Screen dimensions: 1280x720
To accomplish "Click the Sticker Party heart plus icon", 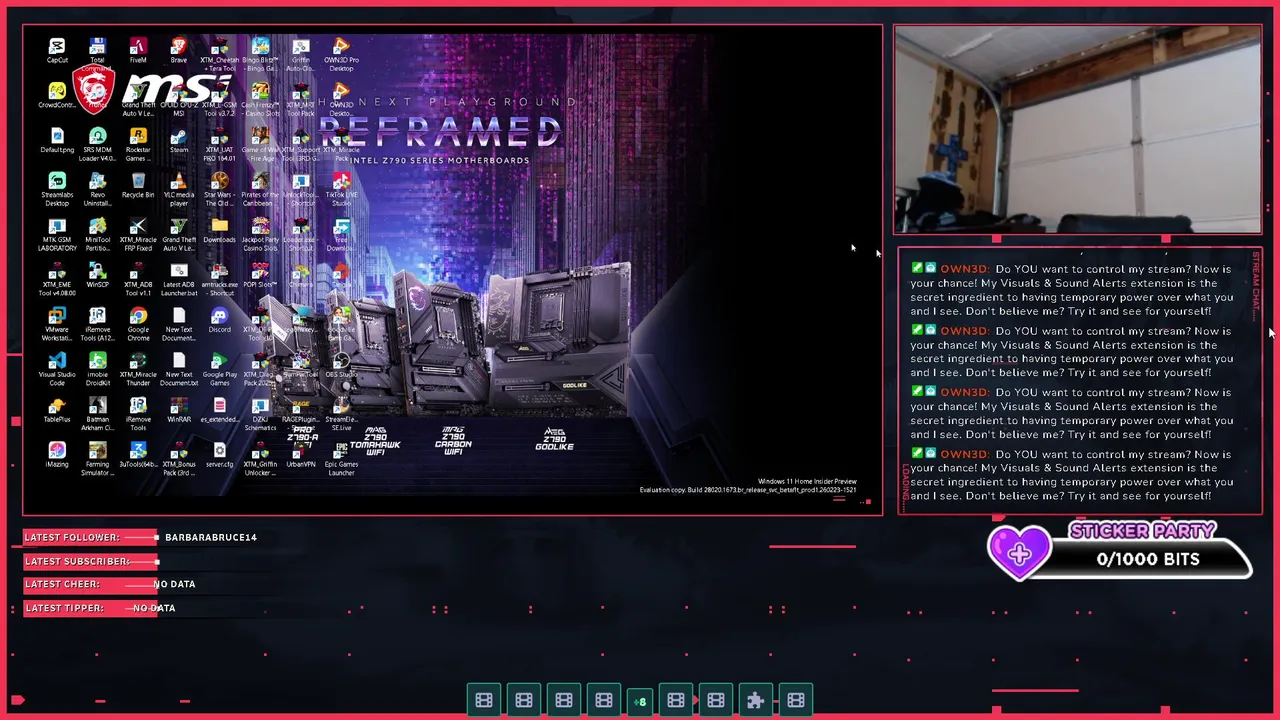I will 1019,552.
